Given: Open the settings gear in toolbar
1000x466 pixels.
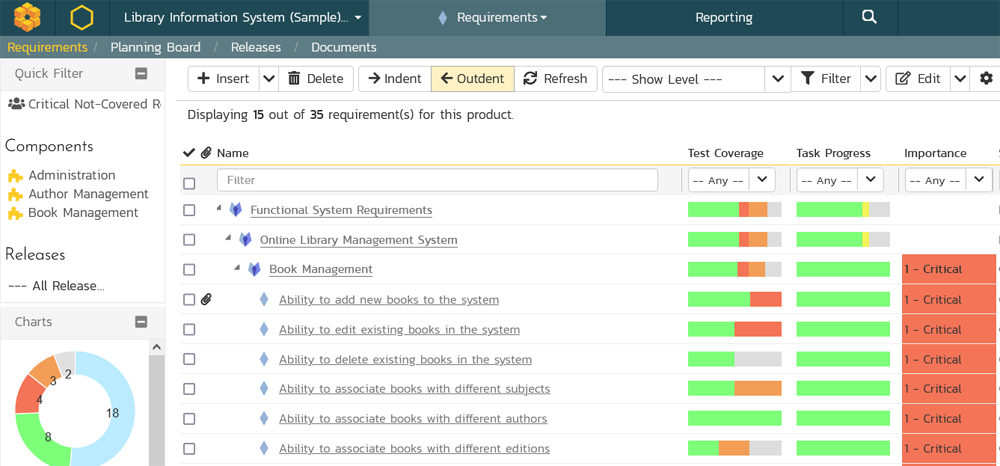Looking at the screenshot, I should pos(986,79).
